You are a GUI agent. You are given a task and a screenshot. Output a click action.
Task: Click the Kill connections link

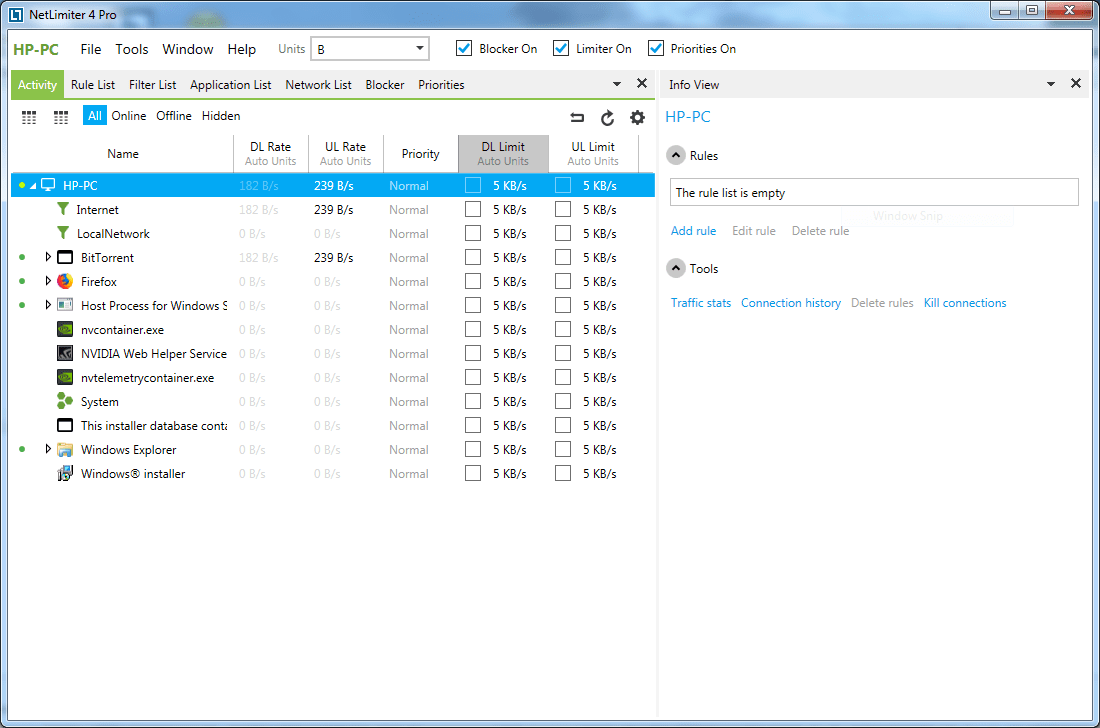pos(965,303)
